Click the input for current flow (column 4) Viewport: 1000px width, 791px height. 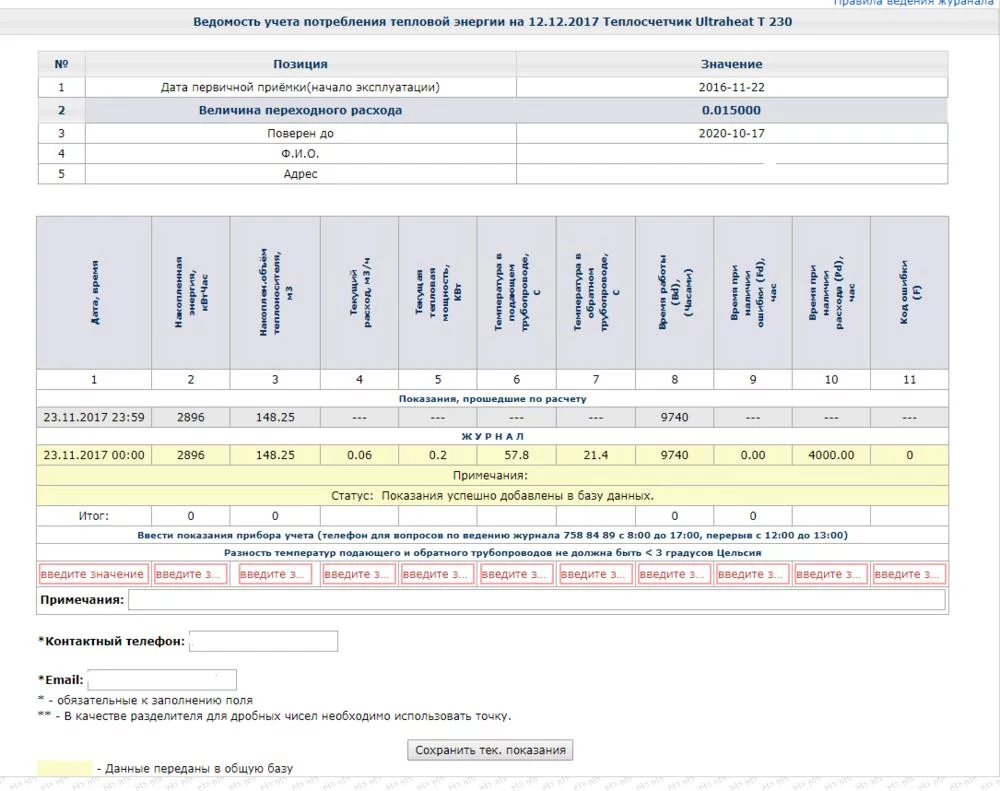(359, 575)
